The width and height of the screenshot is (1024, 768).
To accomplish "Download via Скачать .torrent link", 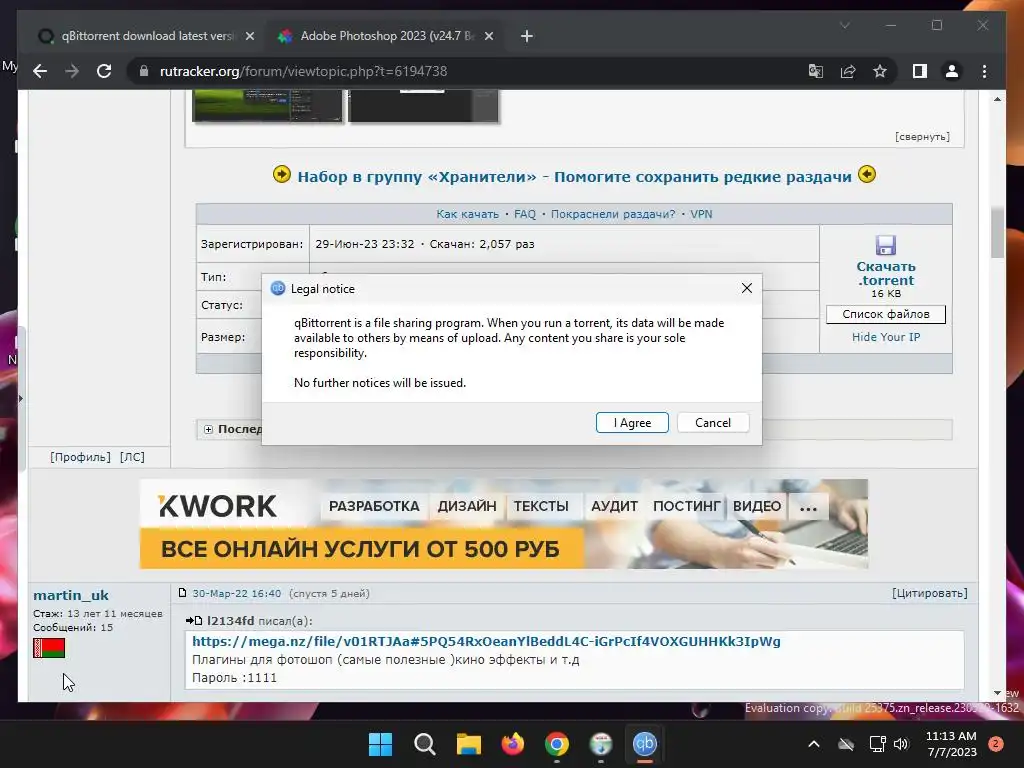I will (886, 274).
